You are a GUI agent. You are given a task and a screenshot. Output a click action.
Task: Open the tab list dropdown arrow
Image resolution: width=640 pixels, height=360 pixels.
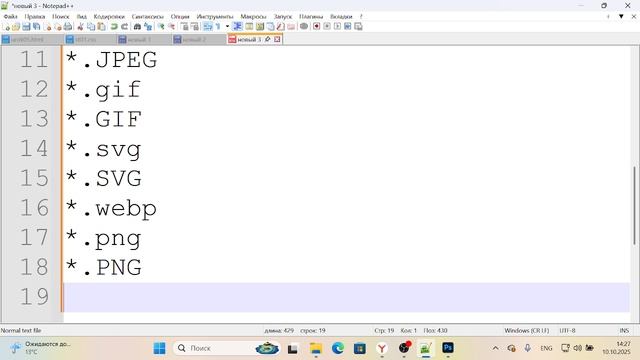tap(621, 16)
